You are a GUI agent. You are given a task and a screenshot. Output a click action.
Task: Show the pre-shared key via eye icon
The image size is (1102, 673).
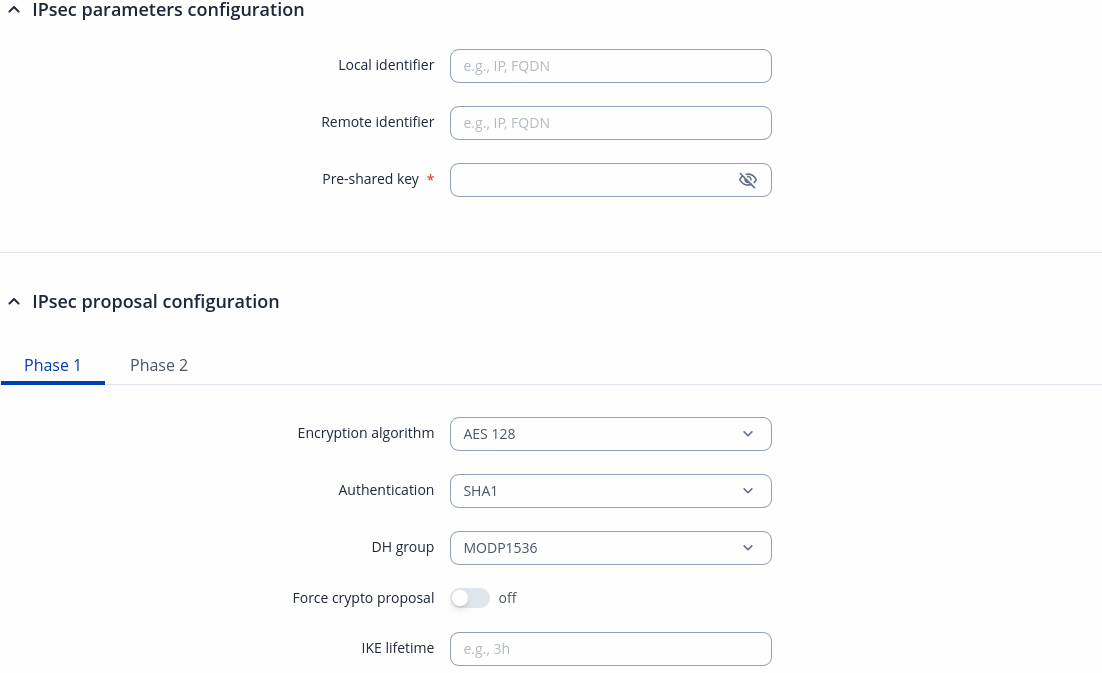pos(747,180)
